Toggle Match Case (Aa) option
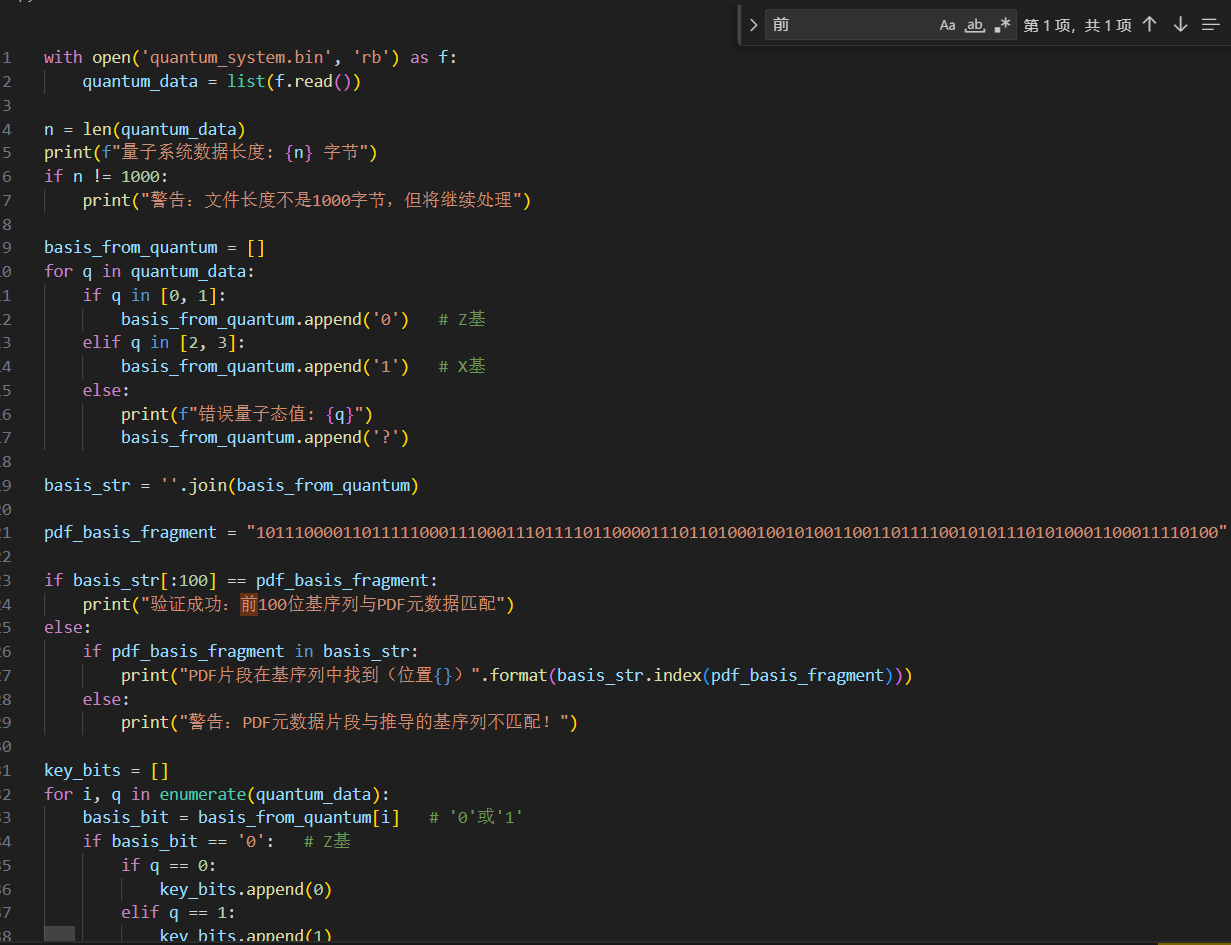1231x945 pixels. tap(947, 25)
